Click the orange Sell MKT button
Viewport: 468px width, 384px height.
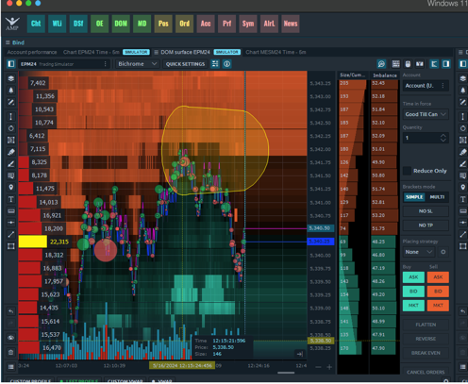438,305
